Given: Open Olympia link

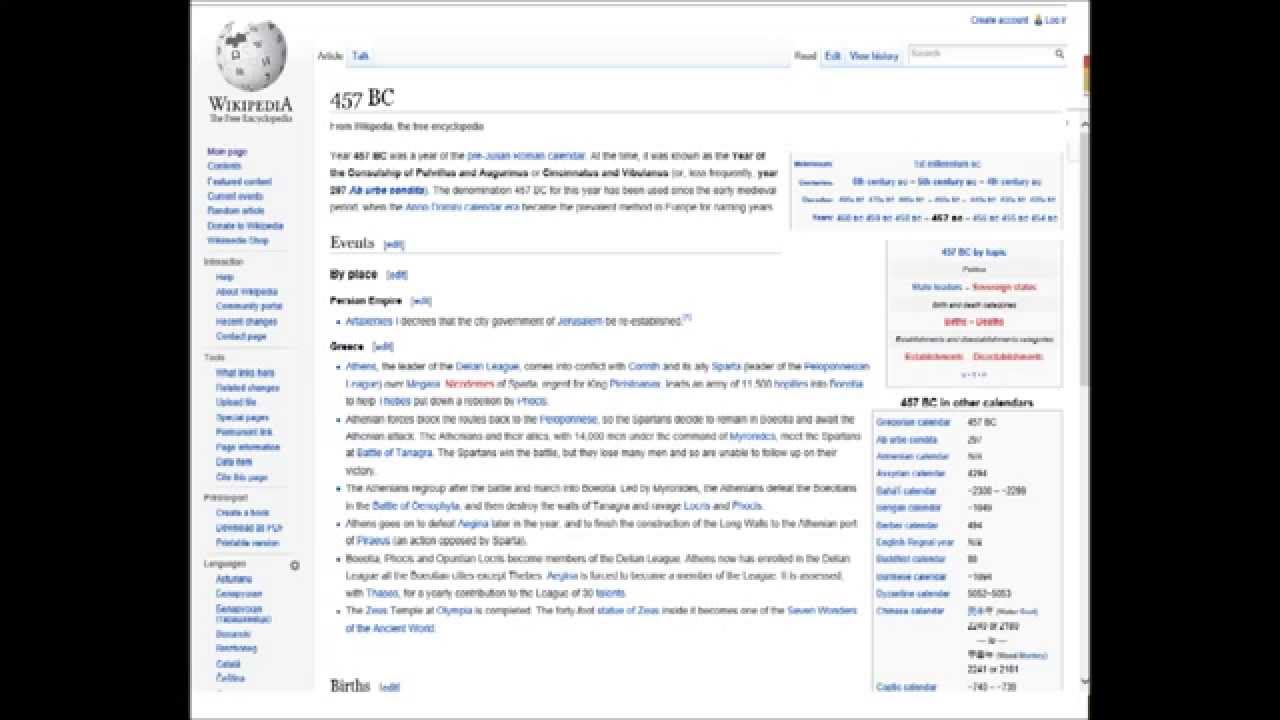Looking at the screenshot, I should coord(454,610).
